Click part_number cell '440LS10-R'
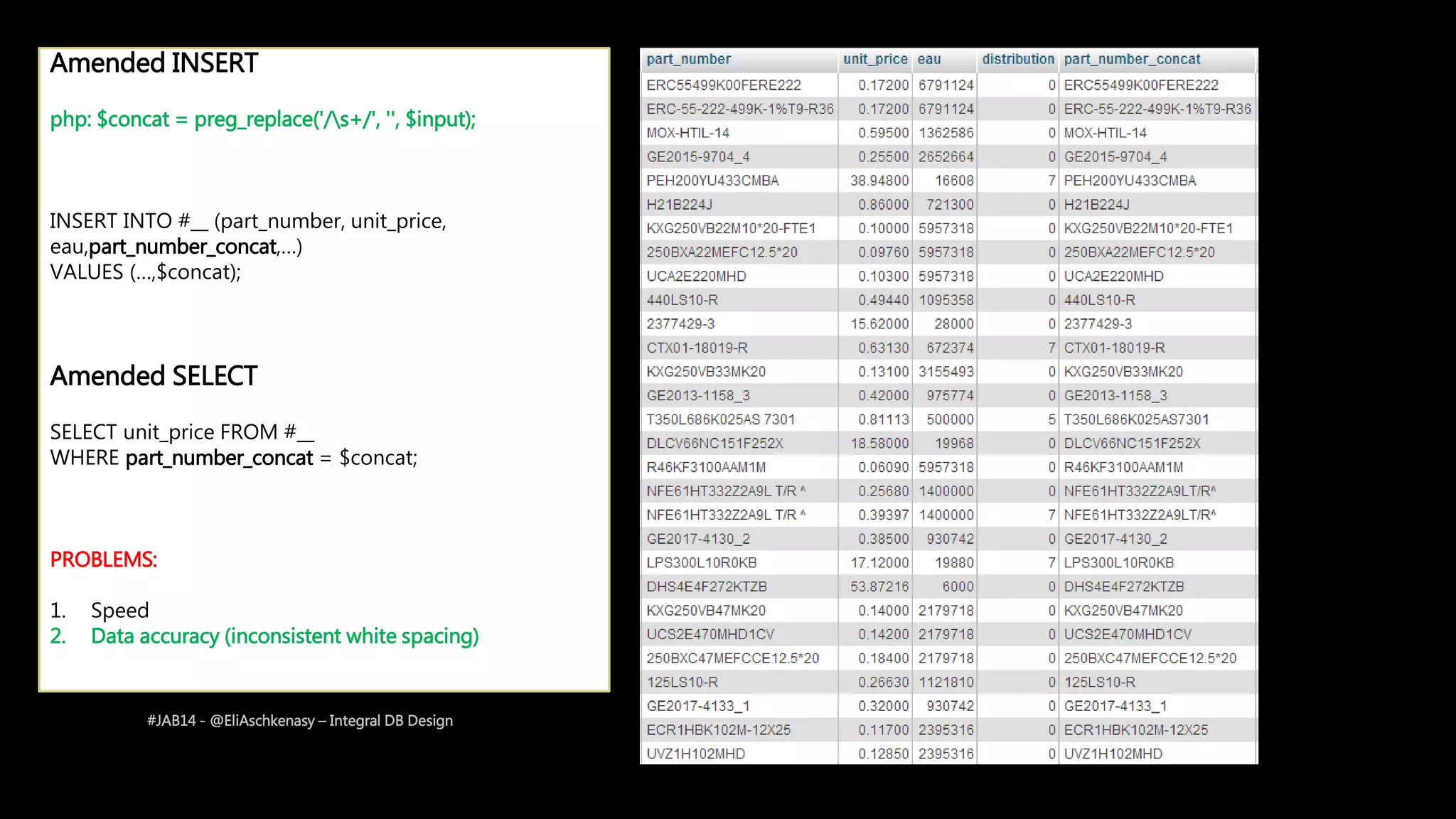 (x=682, y=300)
